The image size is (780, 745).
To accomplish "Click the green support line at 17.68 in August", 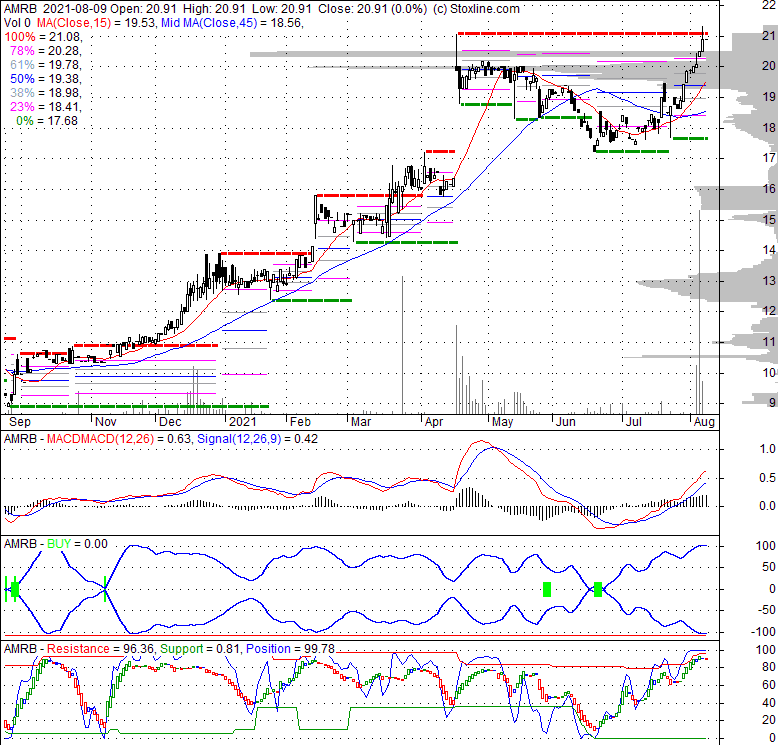I will tap(690, 138).
